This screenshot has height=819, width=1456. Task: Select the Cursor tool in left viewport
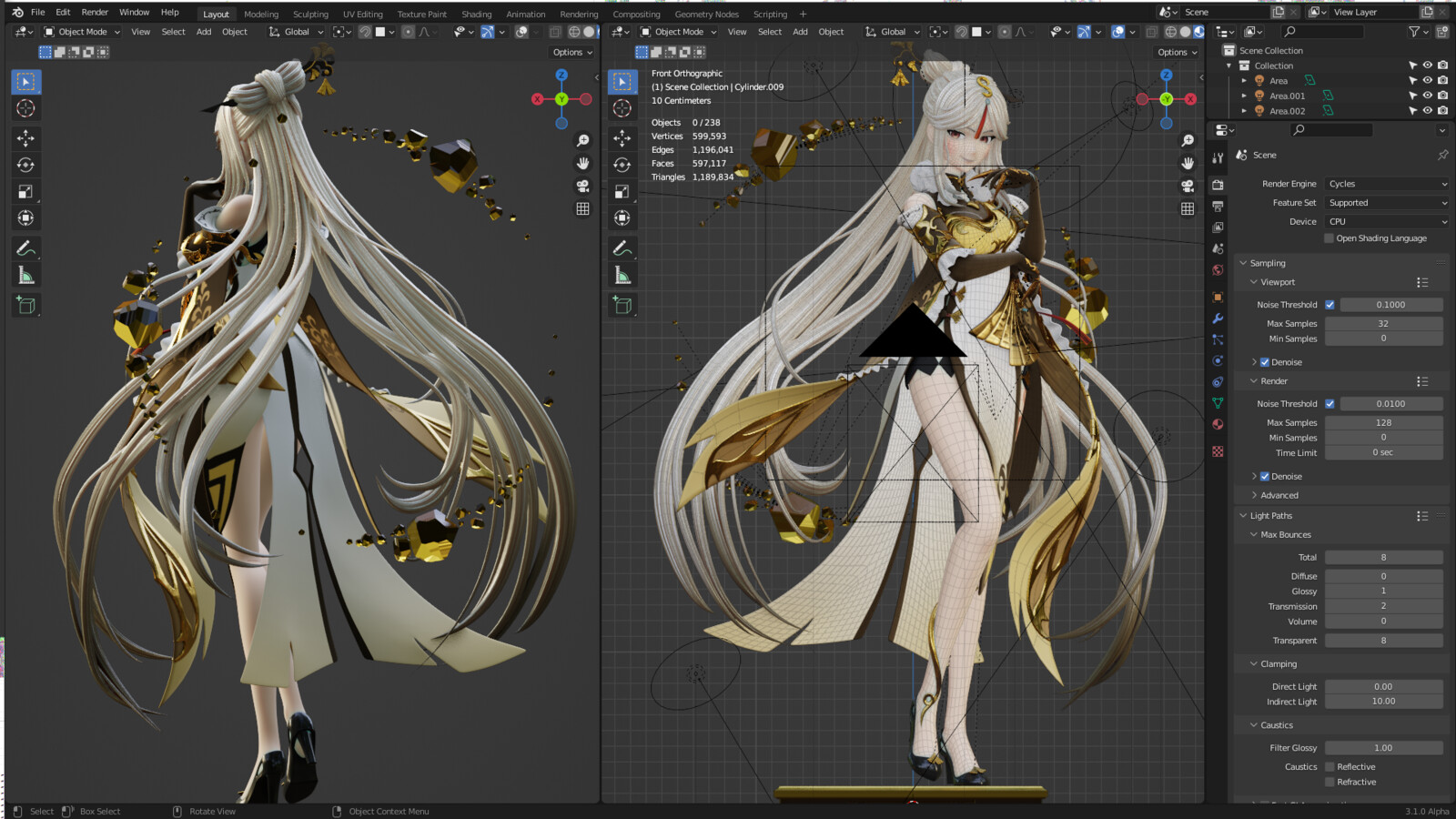25,108
